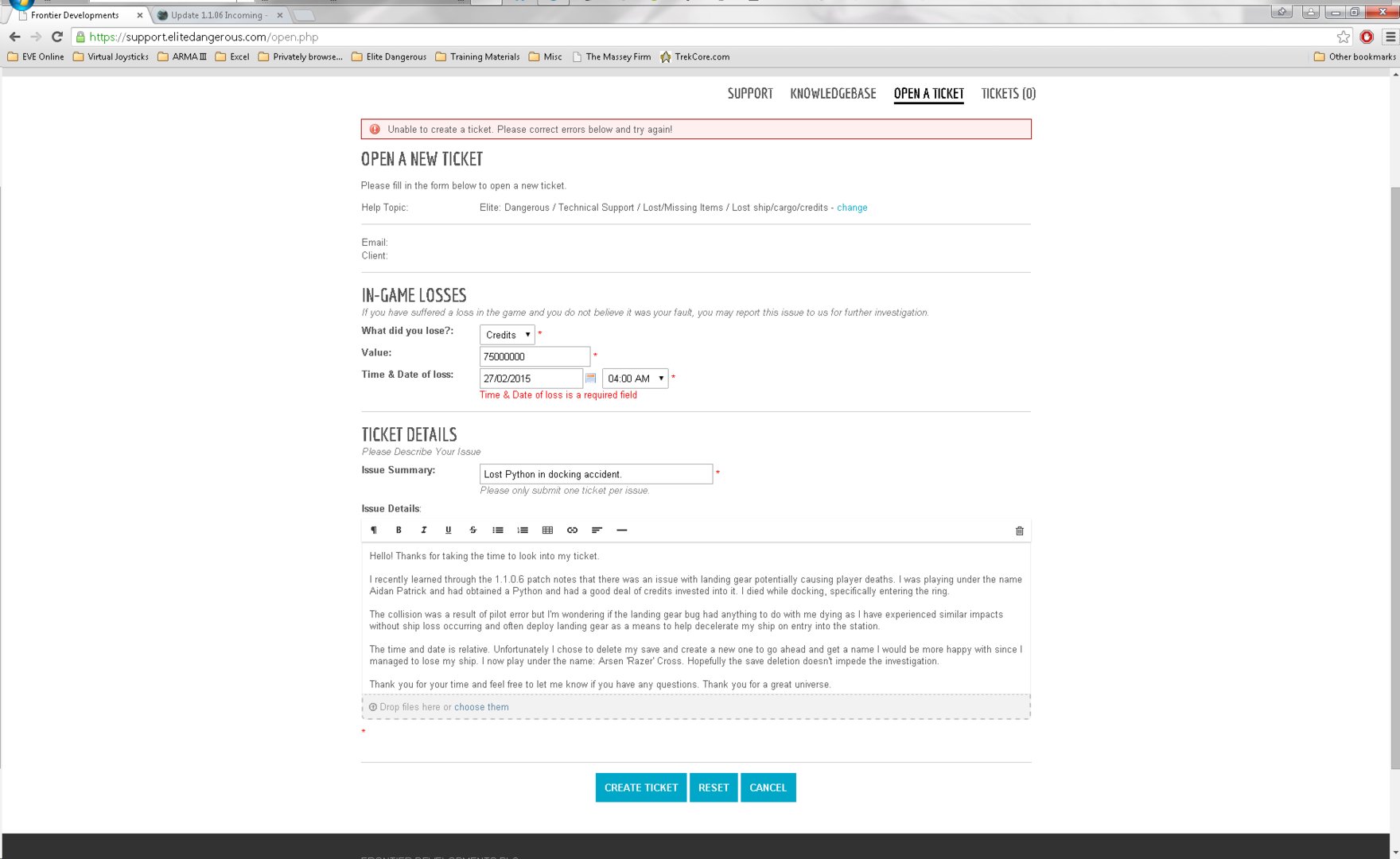1400x859 pixels.
Task: Click the browser forward arrow
Action: click(36, 37)
